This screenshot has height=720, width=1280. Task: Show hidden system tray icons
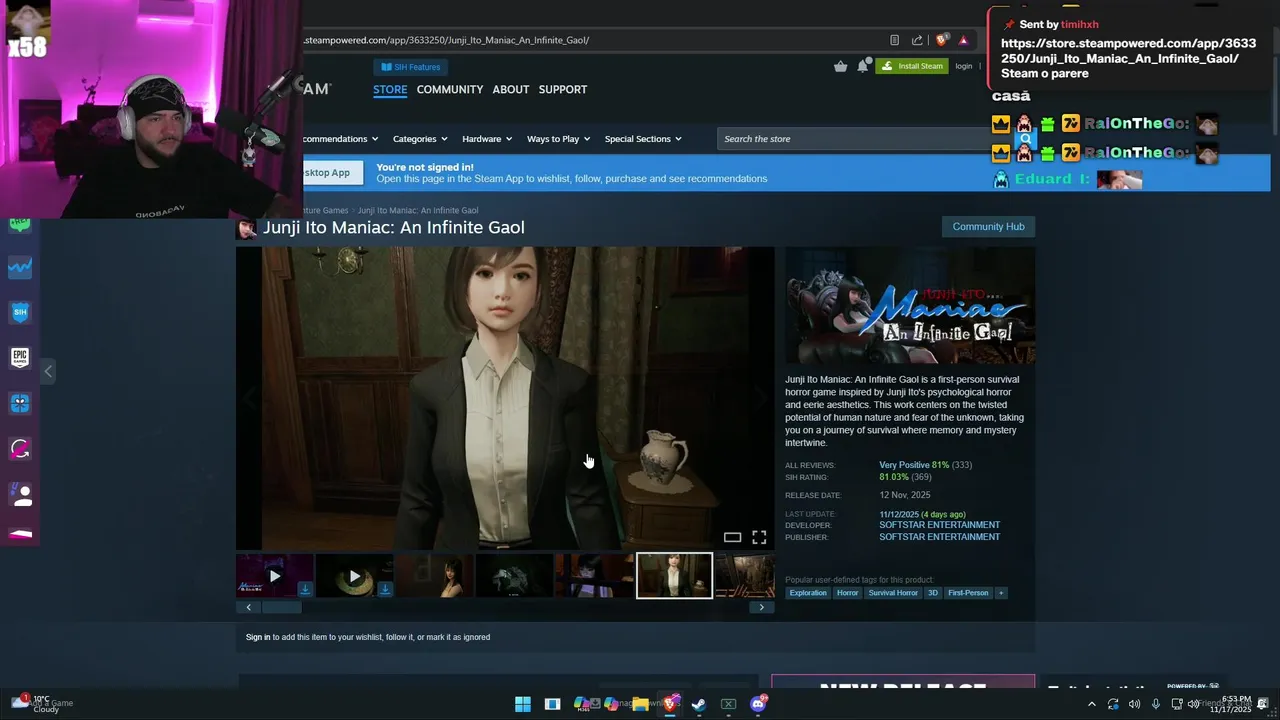click(x=1091, y=704)
